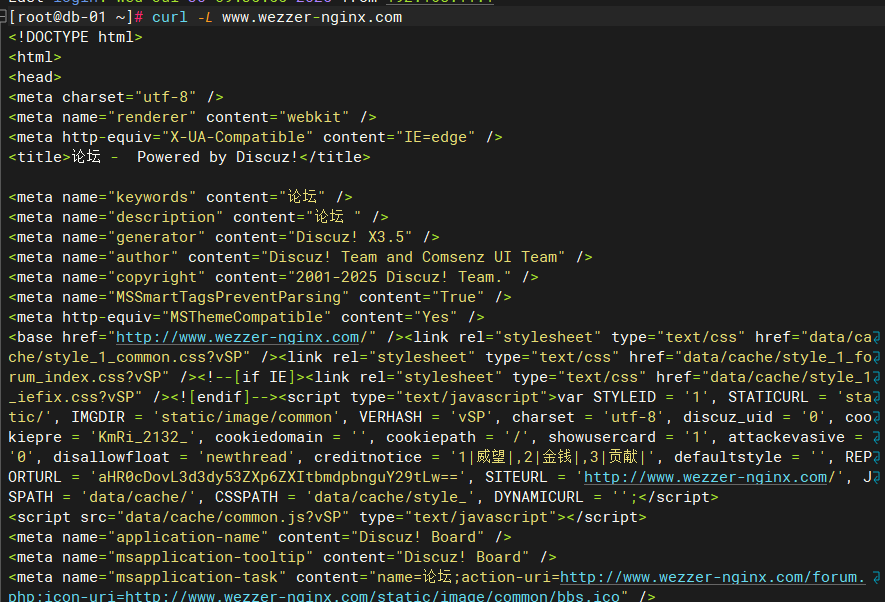The image size is (885, 602).
Task: Click the 'discuz_uid' variable name
Action: click(x=728, y=418)
